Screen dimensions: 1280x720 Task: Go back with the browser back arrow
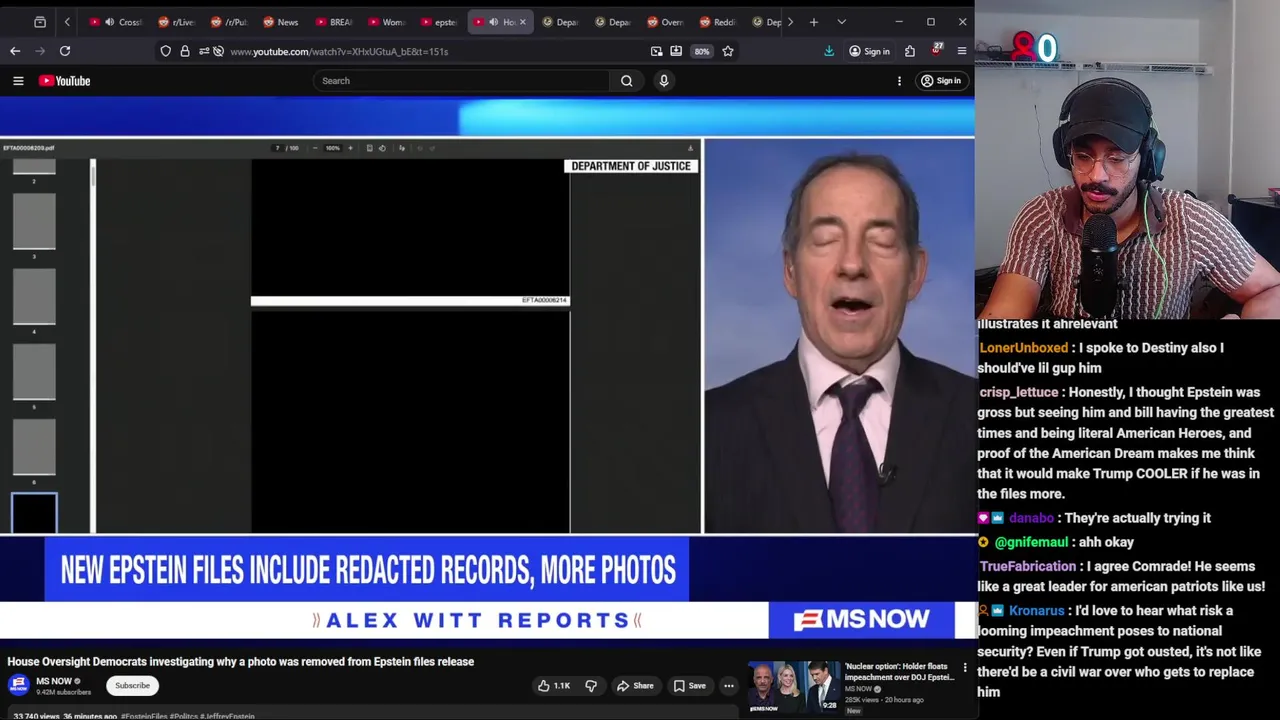(x=15, y=51)
